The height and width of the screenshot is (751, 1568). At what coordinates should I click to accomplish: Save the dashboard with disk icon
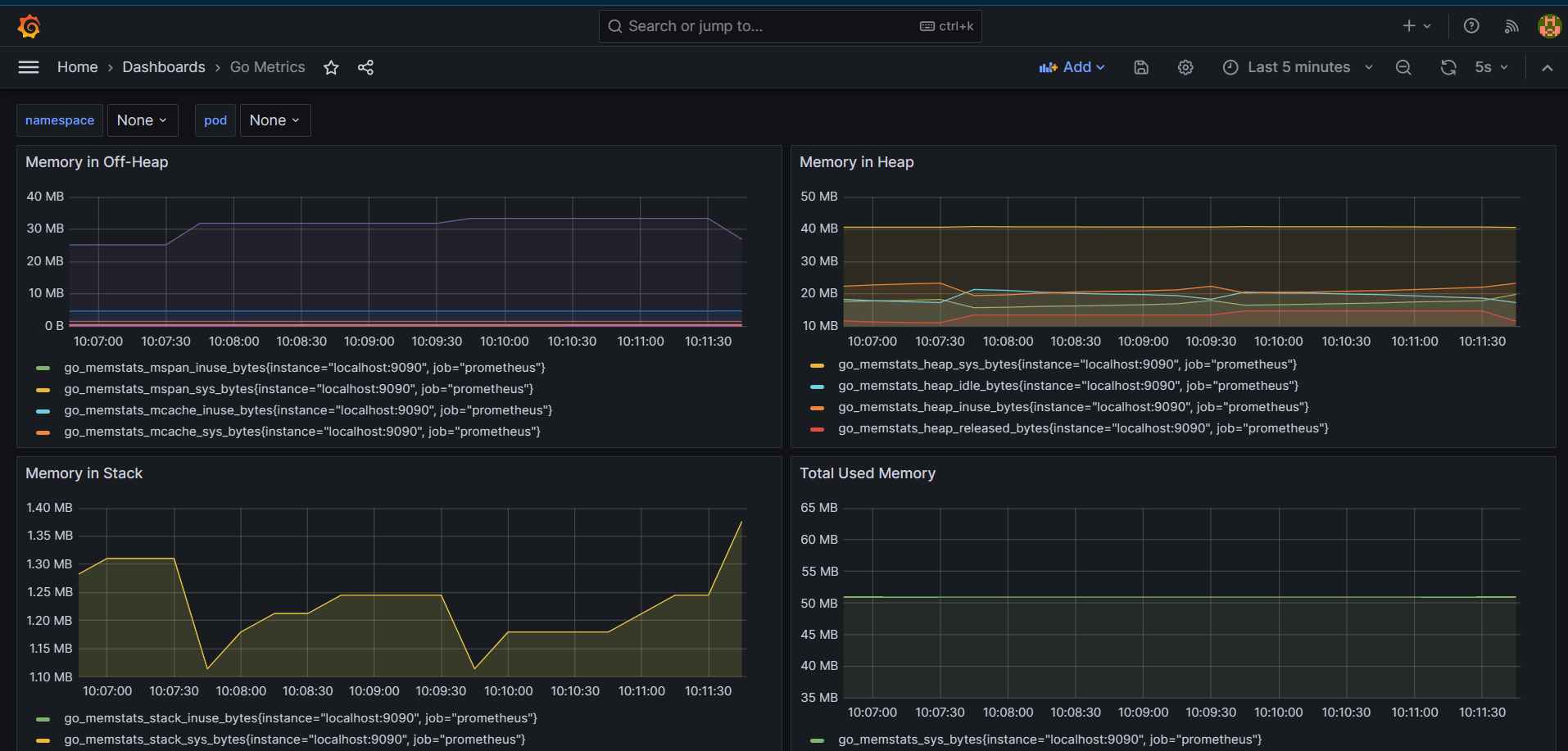1141,67
